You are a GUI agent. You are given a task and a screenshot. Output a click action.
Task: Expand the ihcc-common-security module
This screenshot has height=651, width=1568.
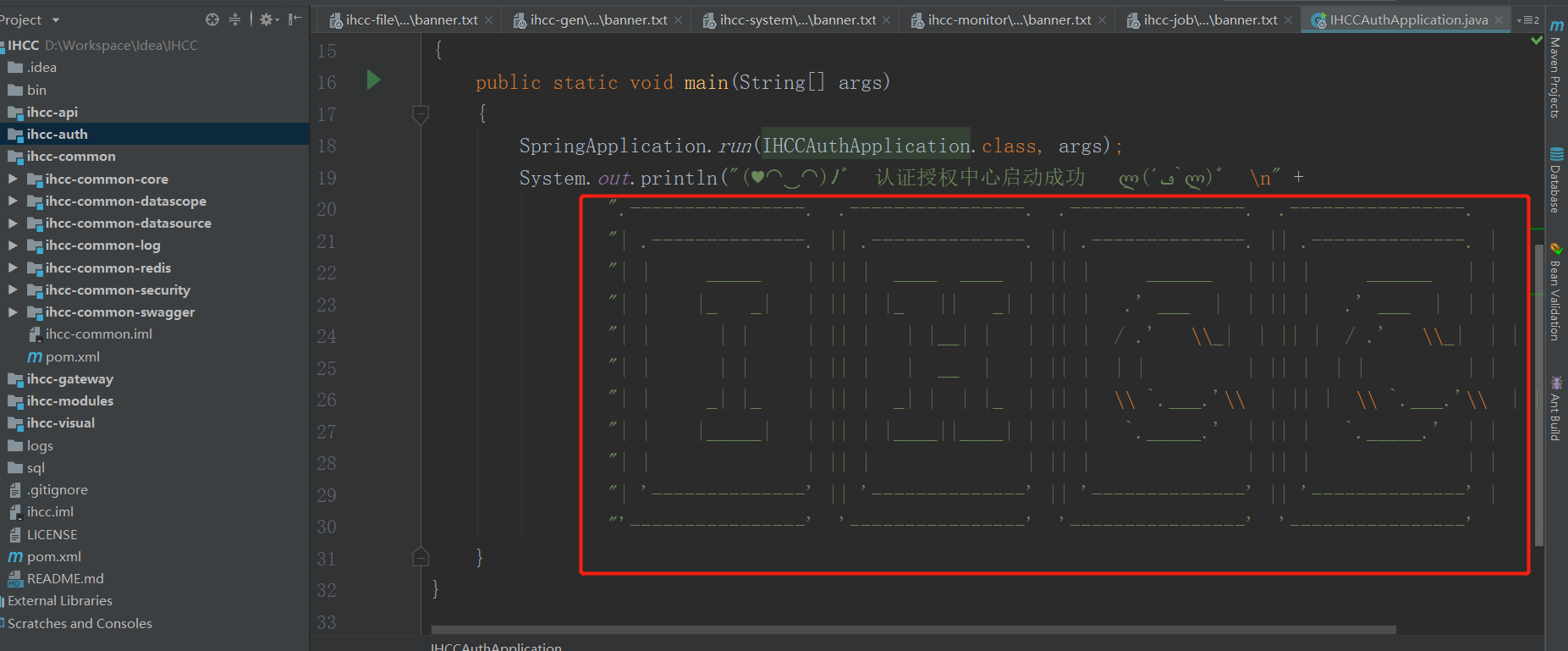point(13,290)
